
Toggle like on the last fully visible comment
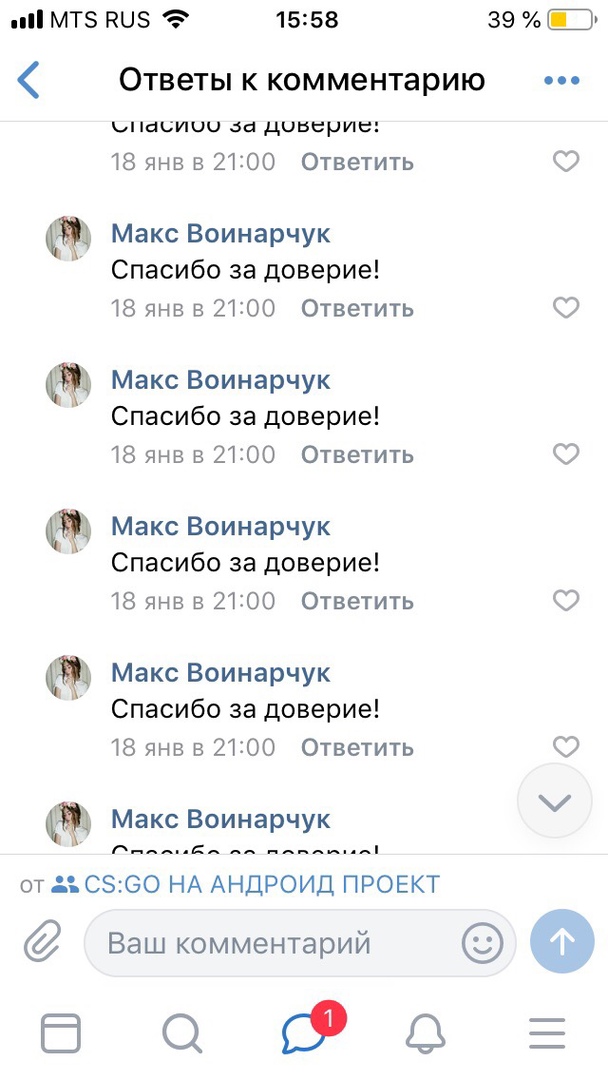566,747
